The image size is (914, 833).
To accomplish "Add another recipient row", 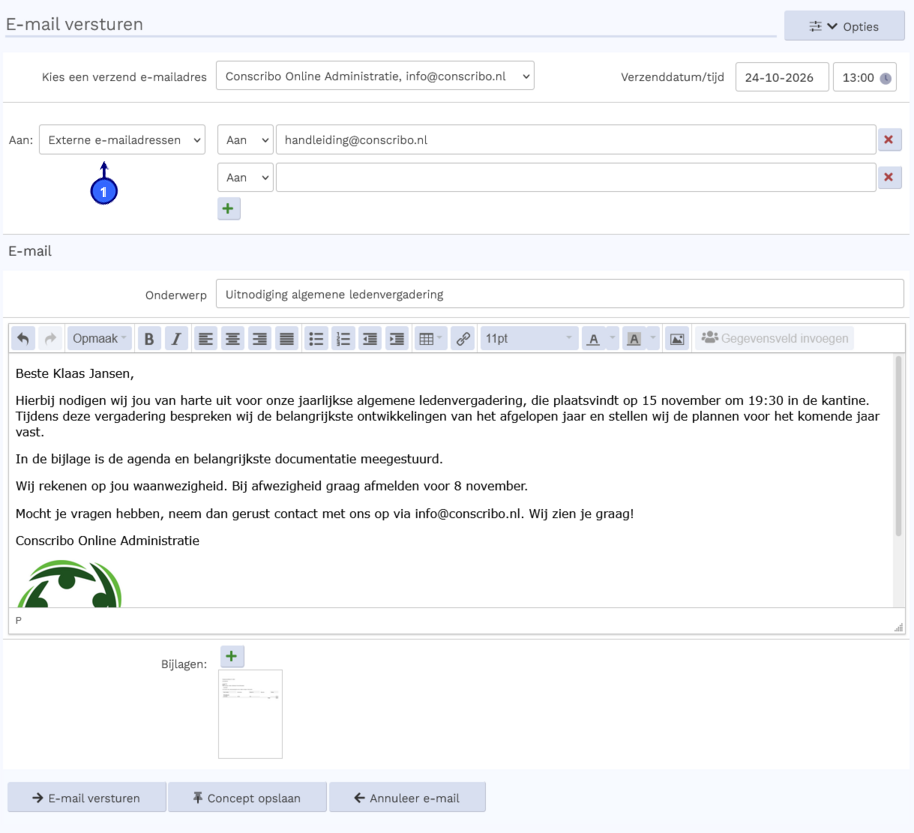I will [x=228, y=209].
